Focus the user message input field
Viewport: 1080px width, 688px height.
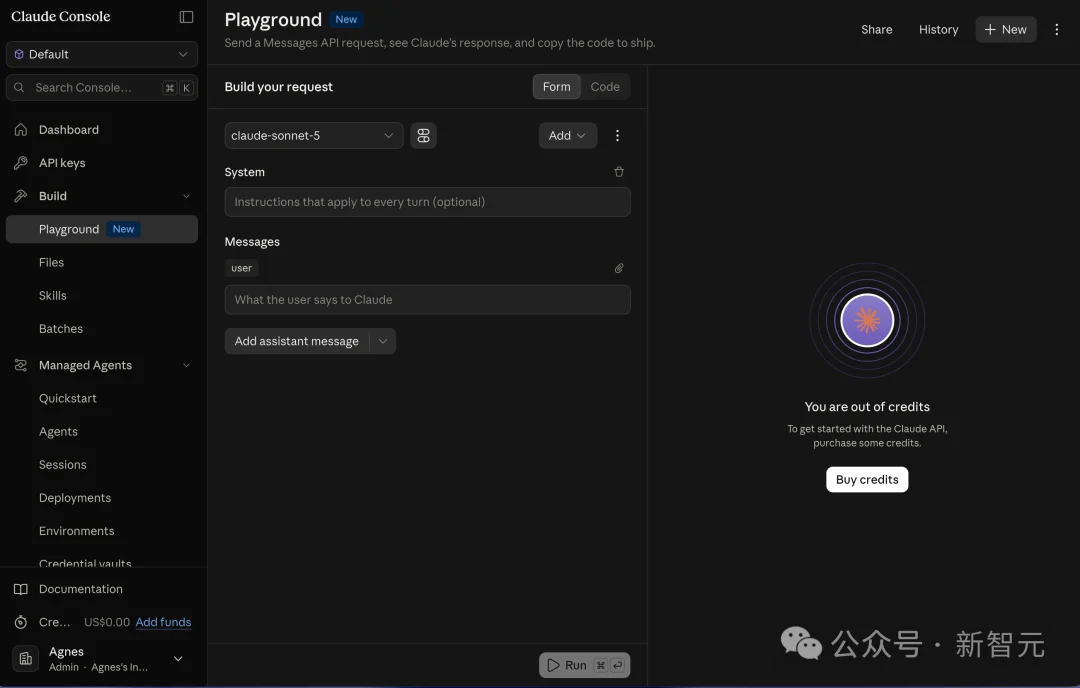coord(427,300)
